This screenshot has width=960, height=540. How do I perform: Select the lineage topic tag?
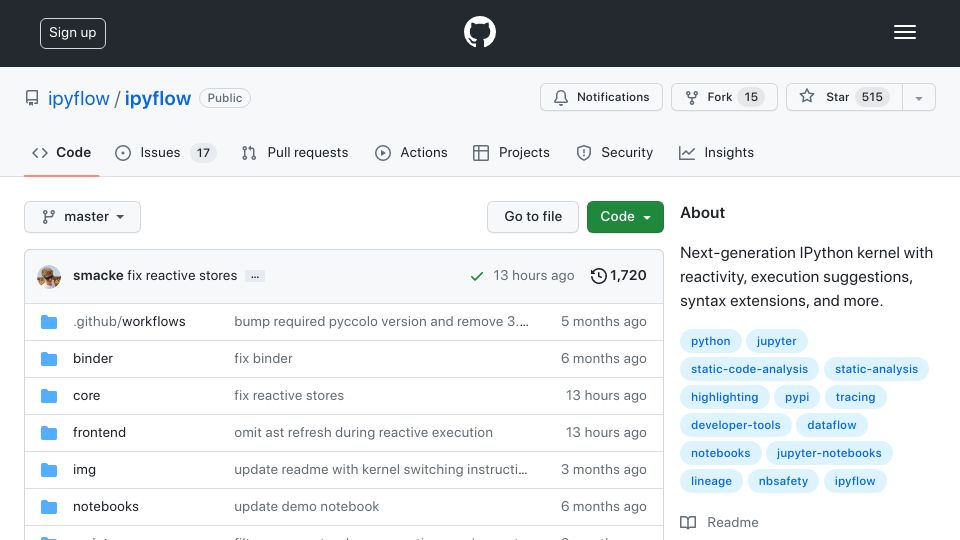click(711, 481)
